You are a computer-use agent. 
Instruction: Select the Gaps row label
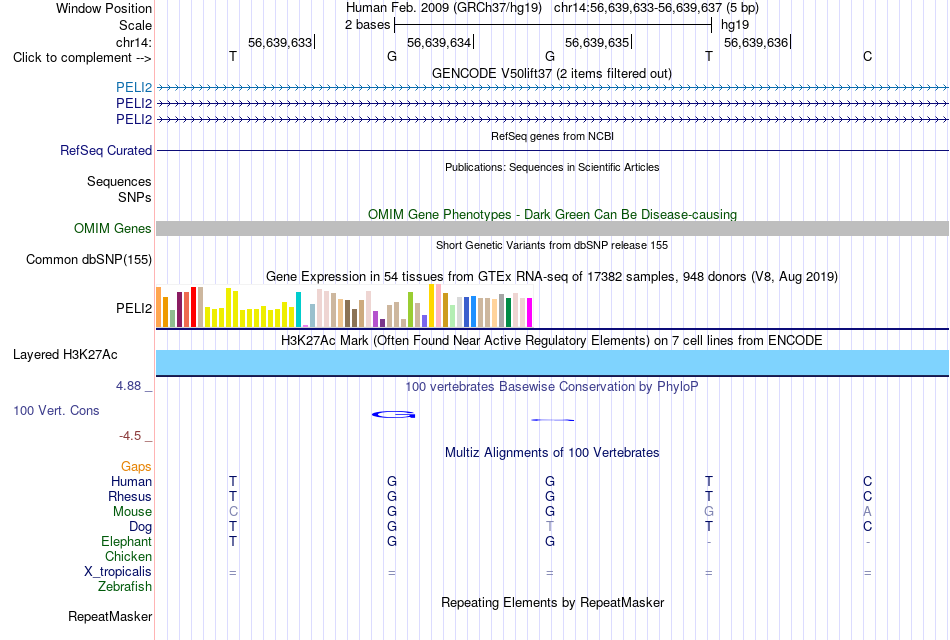click(136, 466)
